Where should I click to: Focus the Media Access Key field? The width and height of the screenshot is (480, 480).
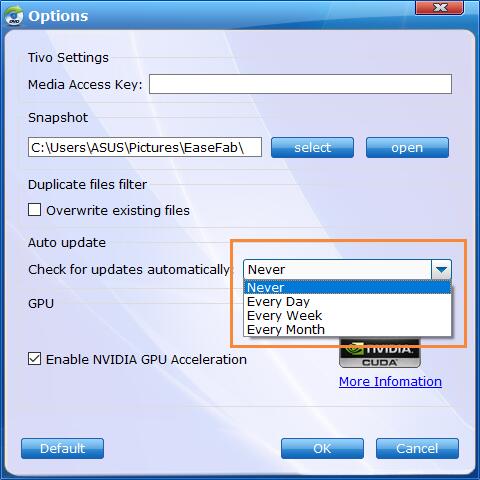300,84
